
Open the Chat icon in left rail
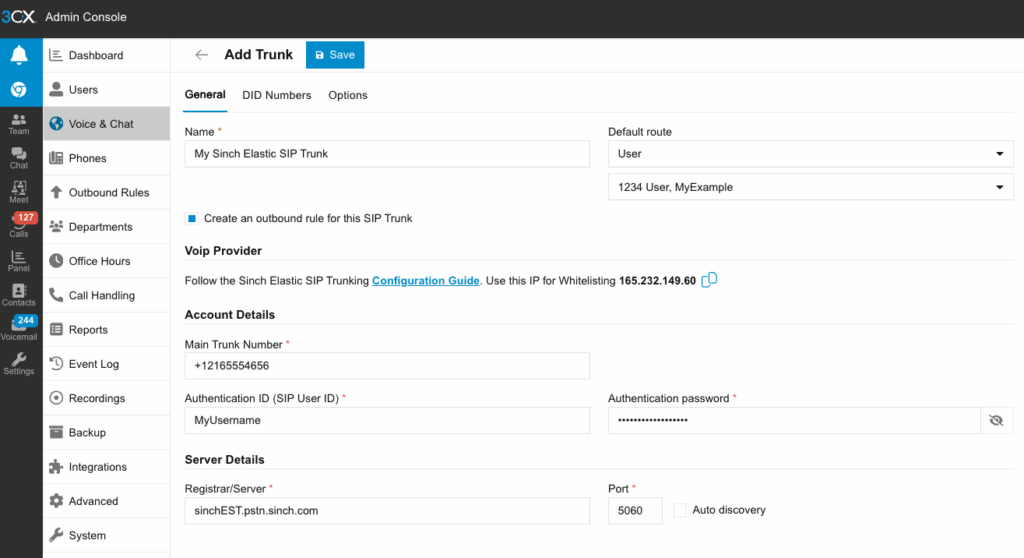(19, 158)
